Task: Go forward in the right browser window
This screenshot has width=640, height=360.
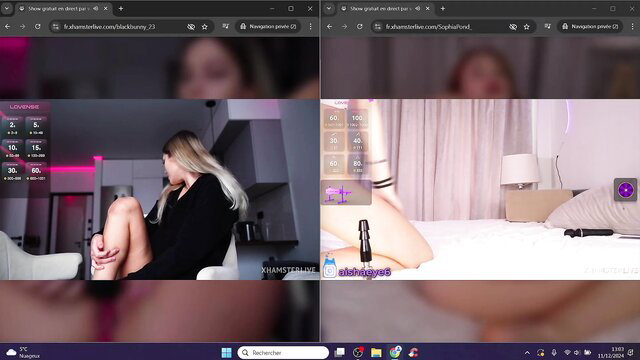Action: pyautogui.click(x=344, y=27)
